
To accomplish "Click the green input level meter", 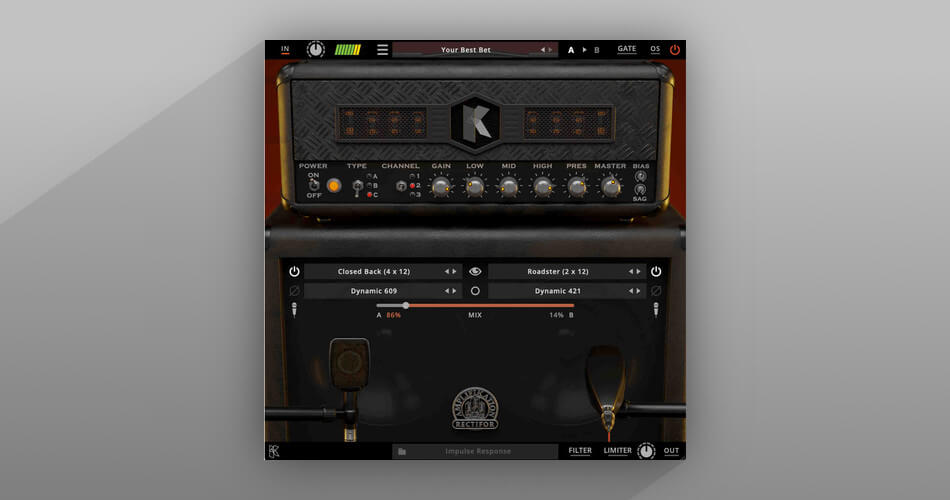I will pos(348,50).
